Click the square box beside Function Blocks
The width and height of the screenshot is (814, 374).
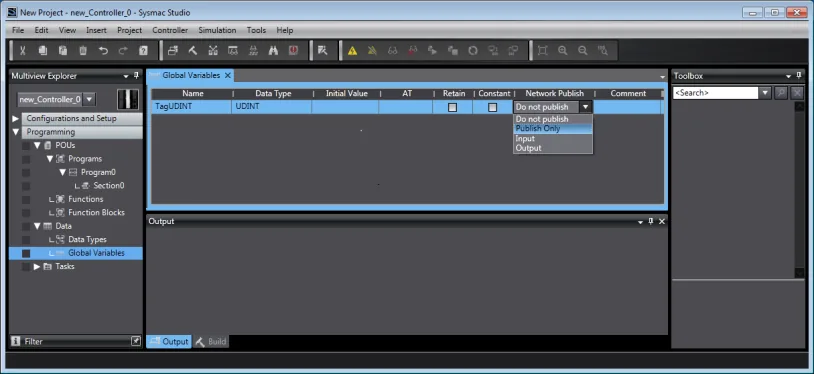[25, 213]
